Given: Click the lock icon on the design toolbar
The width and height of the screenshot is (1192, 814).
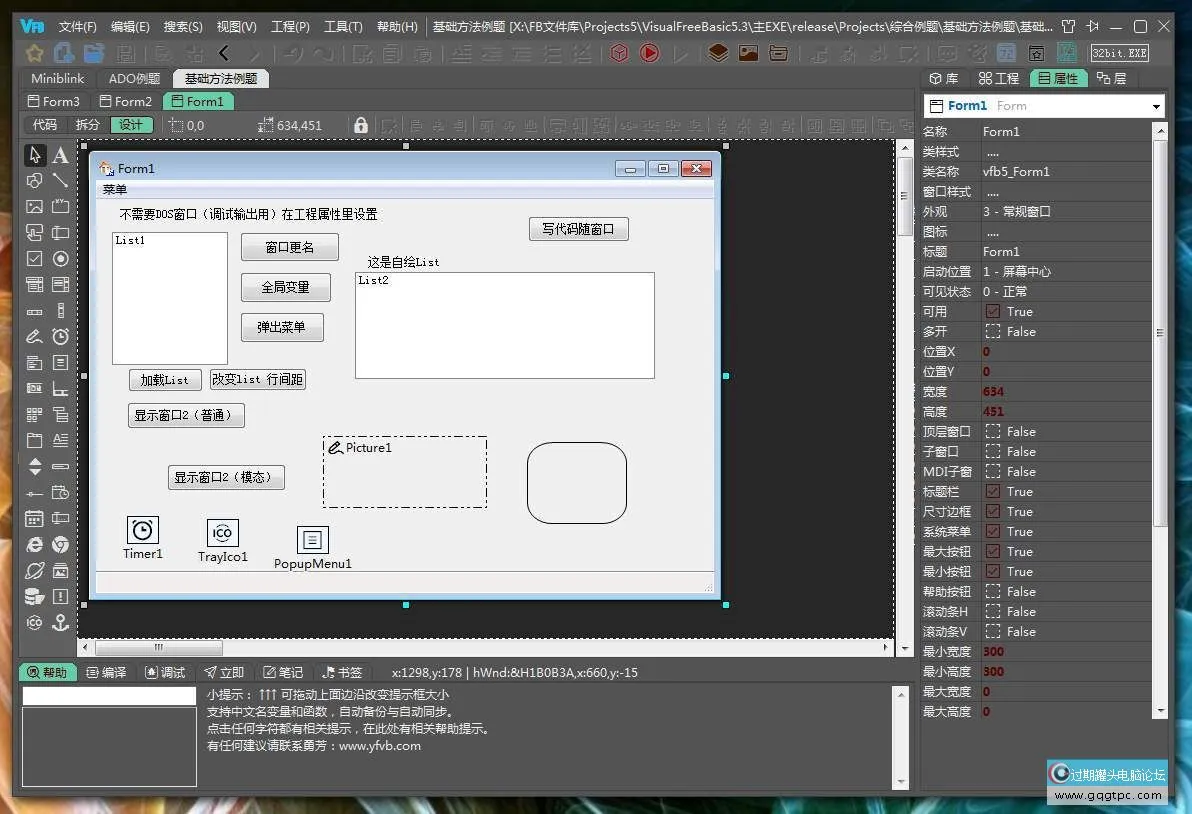Looking at the screenshot, I should click(x=360, y=125).
